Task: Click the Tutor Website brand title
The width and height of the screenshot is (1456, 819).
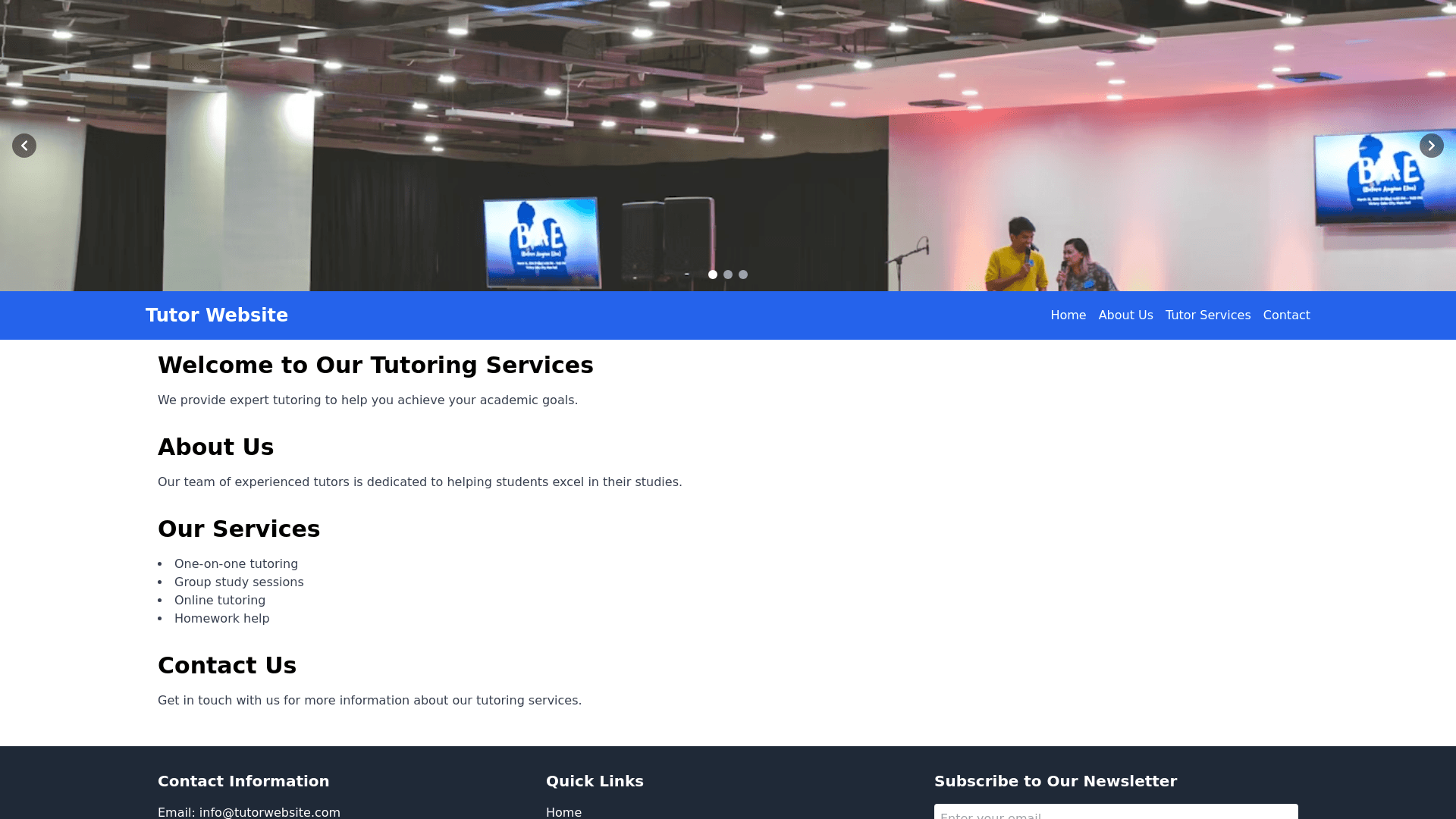Action: click(216, 315)
